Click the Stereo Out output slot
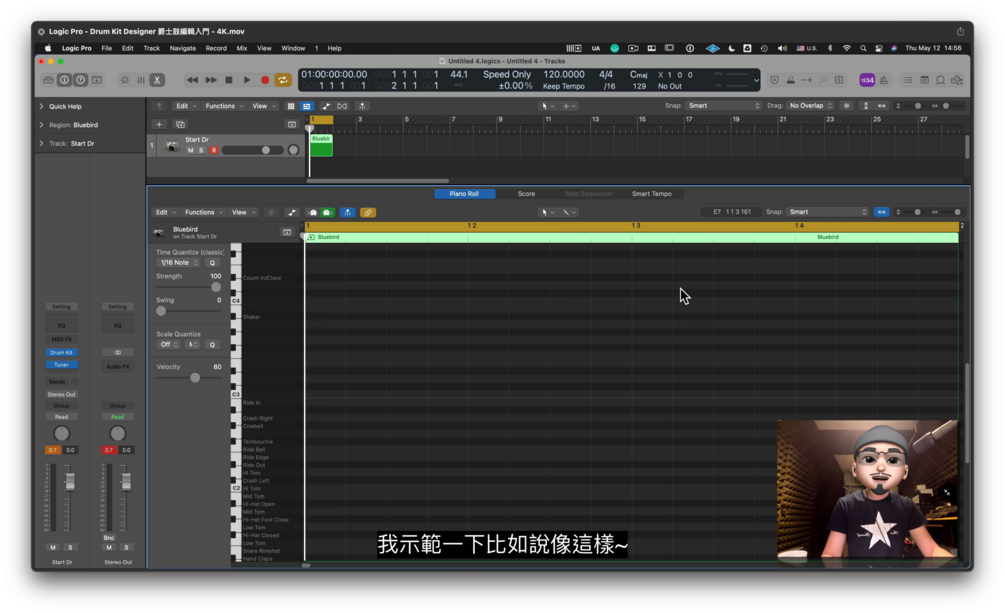1005x613 pixels. point(62,394)
